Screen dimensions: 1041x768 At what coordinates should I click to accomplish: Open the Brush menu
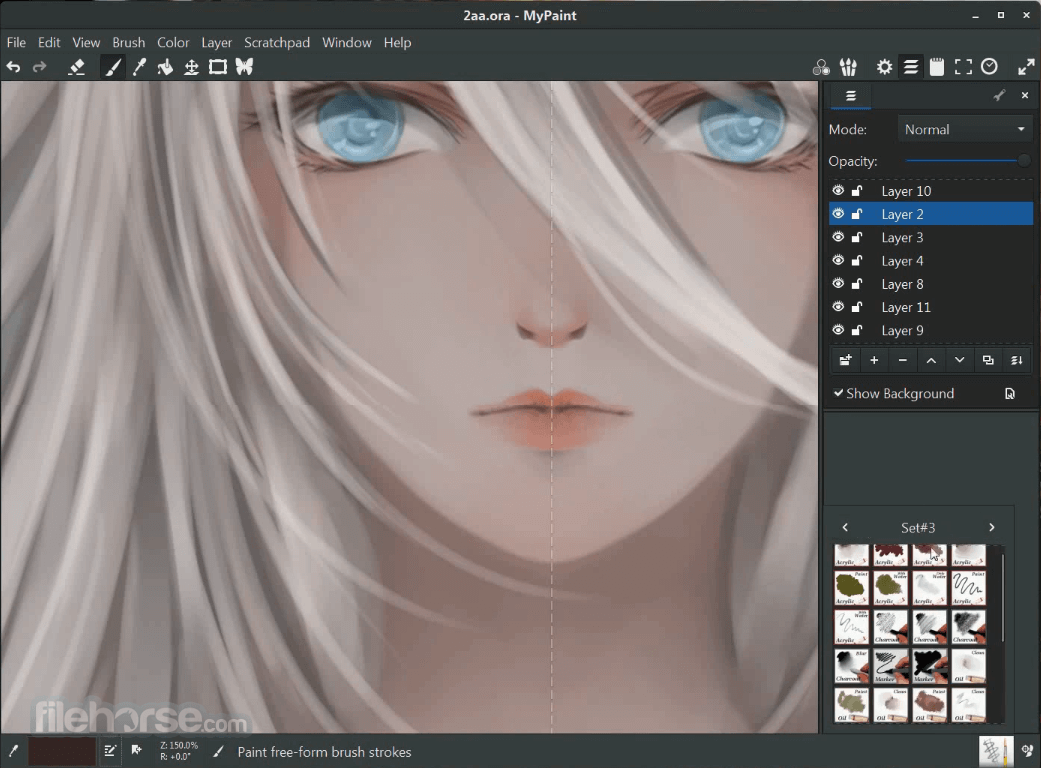(129, 42)
